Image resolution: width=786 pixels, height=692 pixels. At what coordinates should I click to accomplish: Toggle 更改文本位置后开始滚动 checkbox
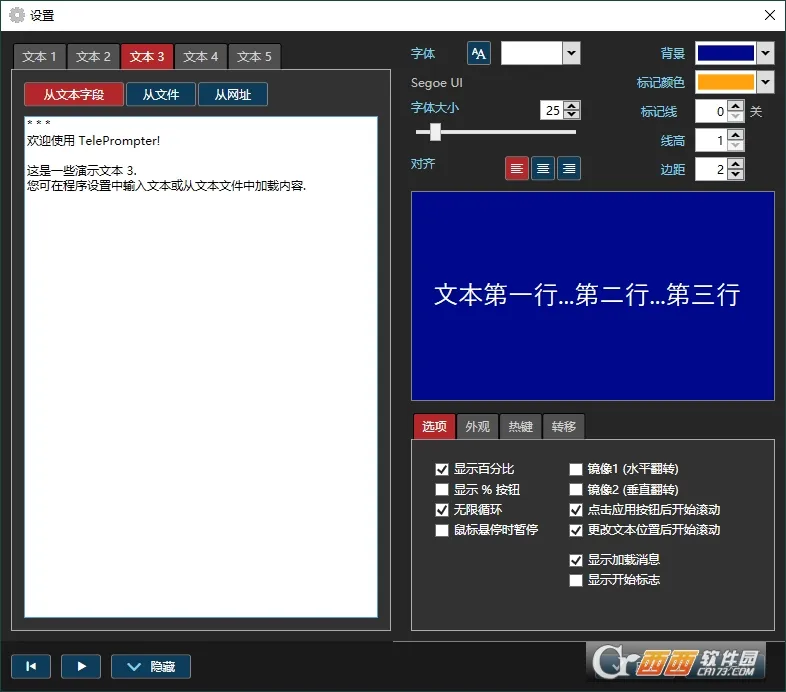[x=576, y=530]
